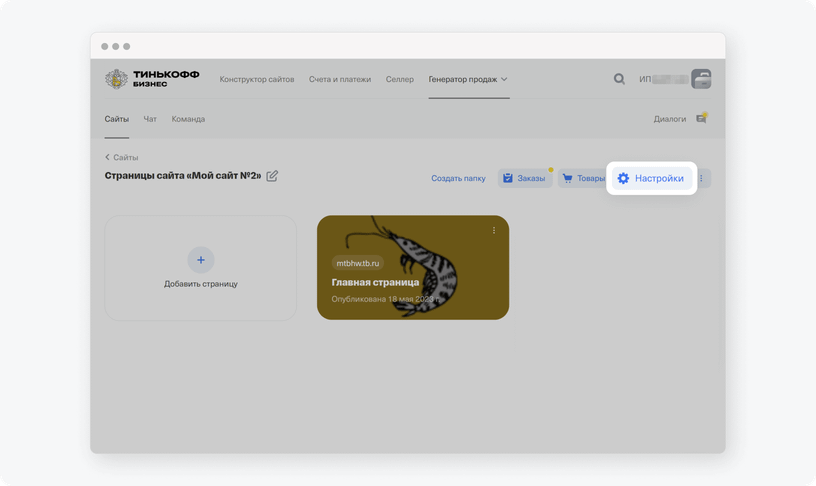Expand the Генератор продаж dropdown
Screen dimensions: 816x486
(468, 79)
